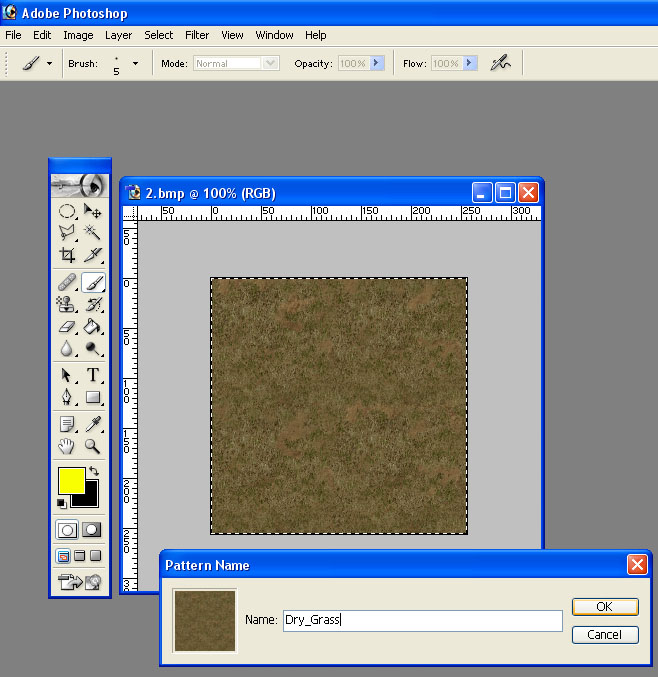Screen dimensions: 658x677
Task: Click the yellow foreground color swatch
Action: [71, 481]
